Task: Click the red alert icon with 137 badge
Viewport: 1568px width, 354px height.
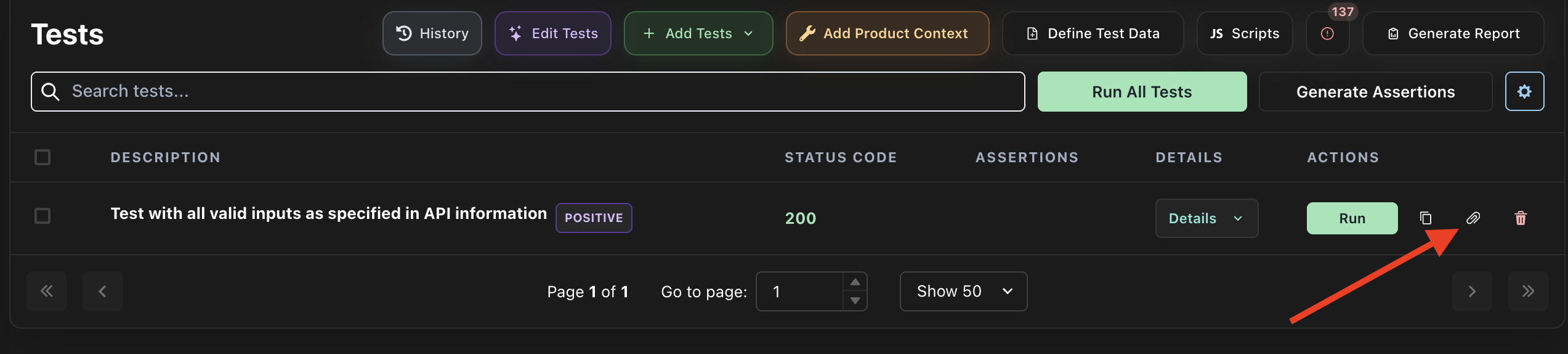Action: (x=1328, y=33)
